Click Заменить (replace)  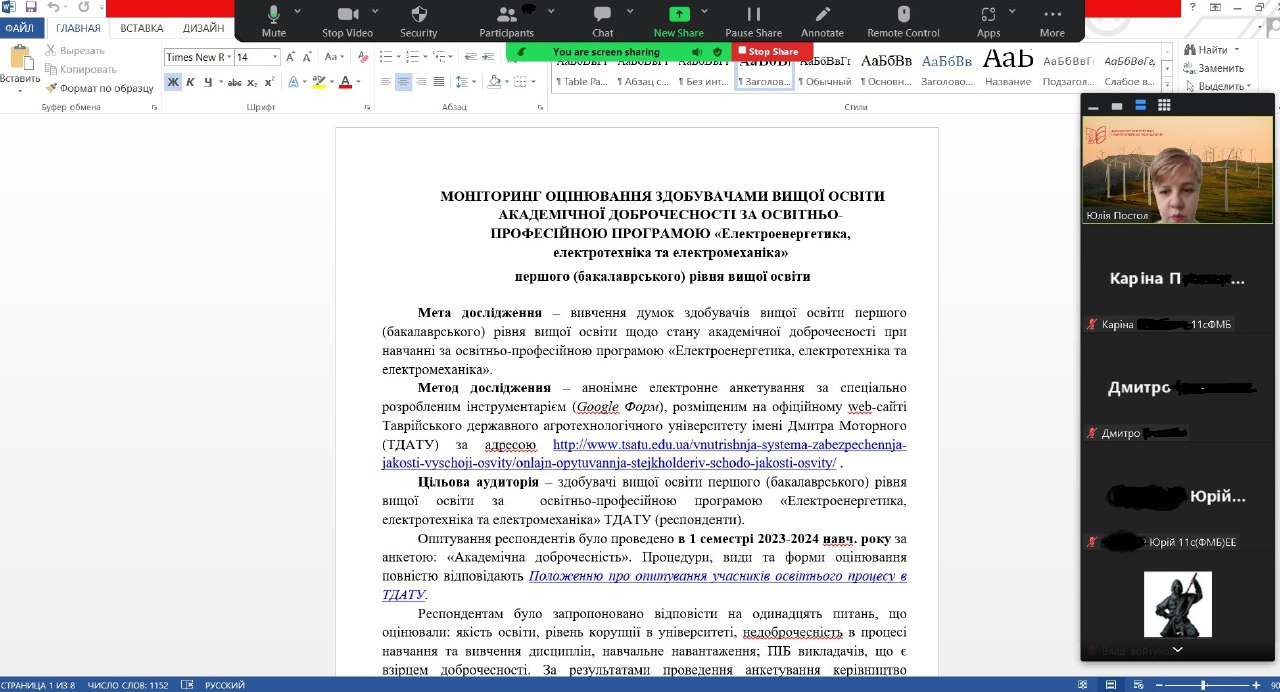coord(1213,68)
